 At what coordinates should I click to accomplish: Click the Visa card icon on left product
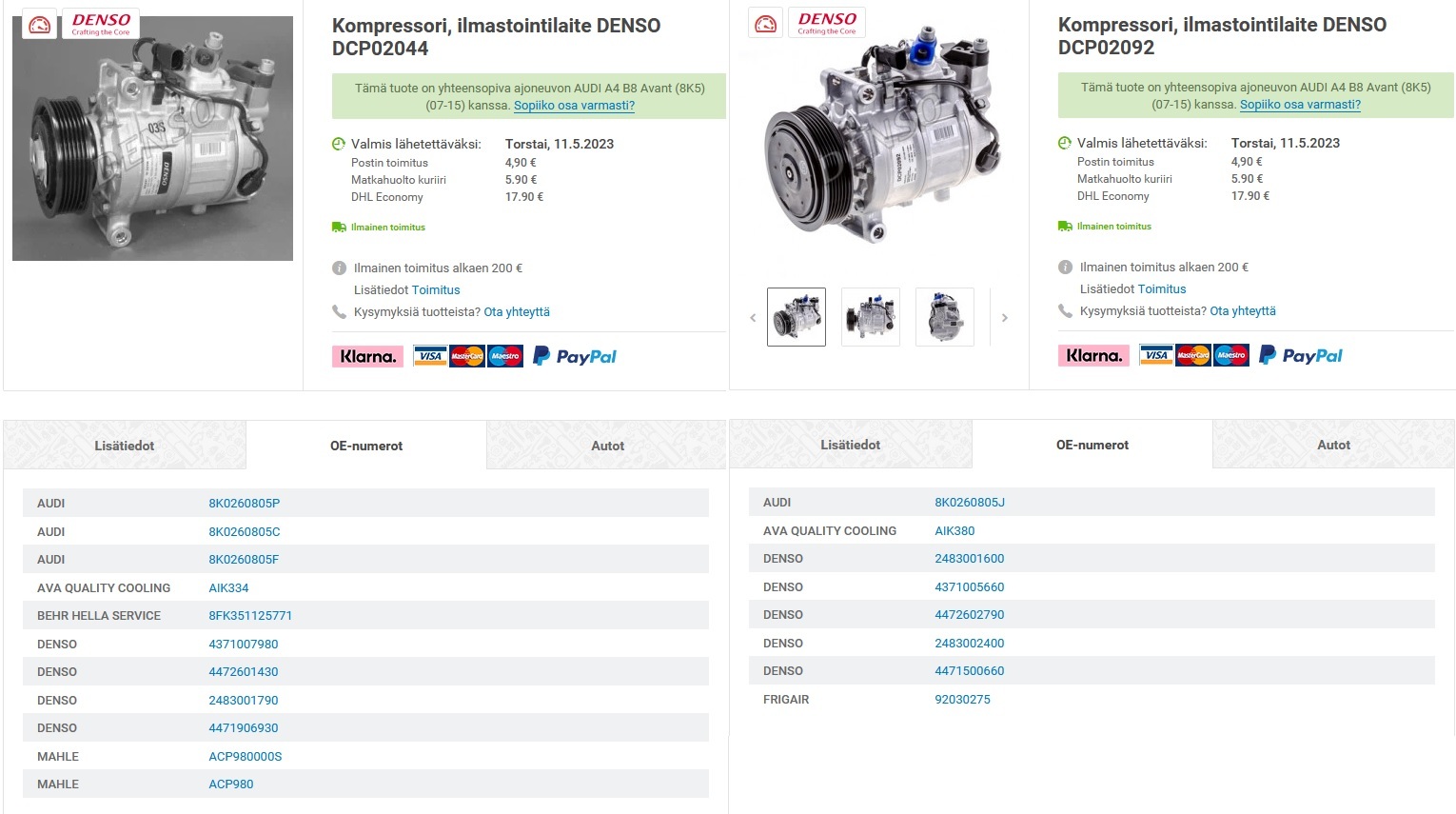[x=430, y=357]
